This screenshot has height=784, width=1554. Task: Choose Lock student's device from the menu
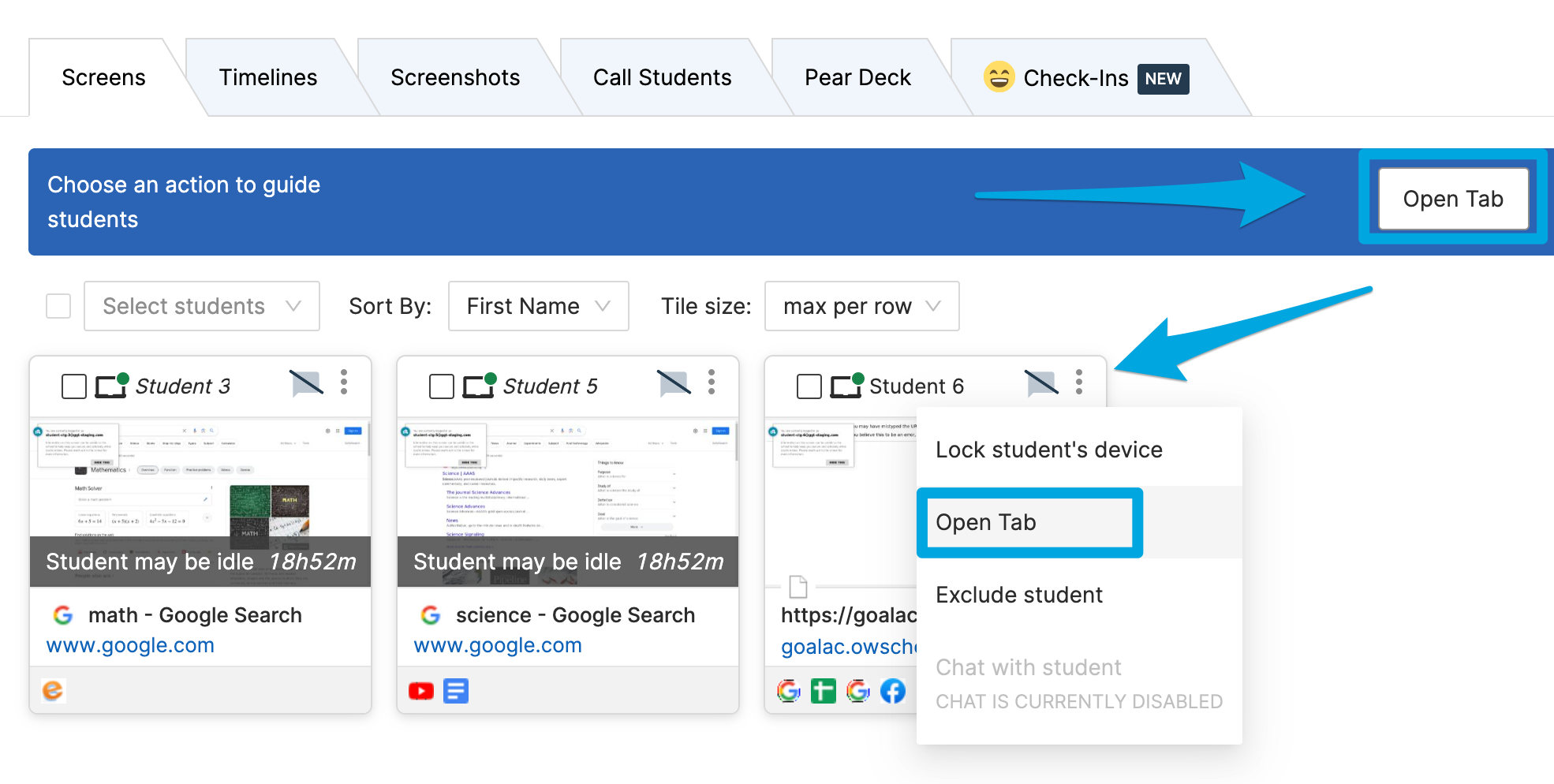pyautogui.click(x=1049, y=450)
